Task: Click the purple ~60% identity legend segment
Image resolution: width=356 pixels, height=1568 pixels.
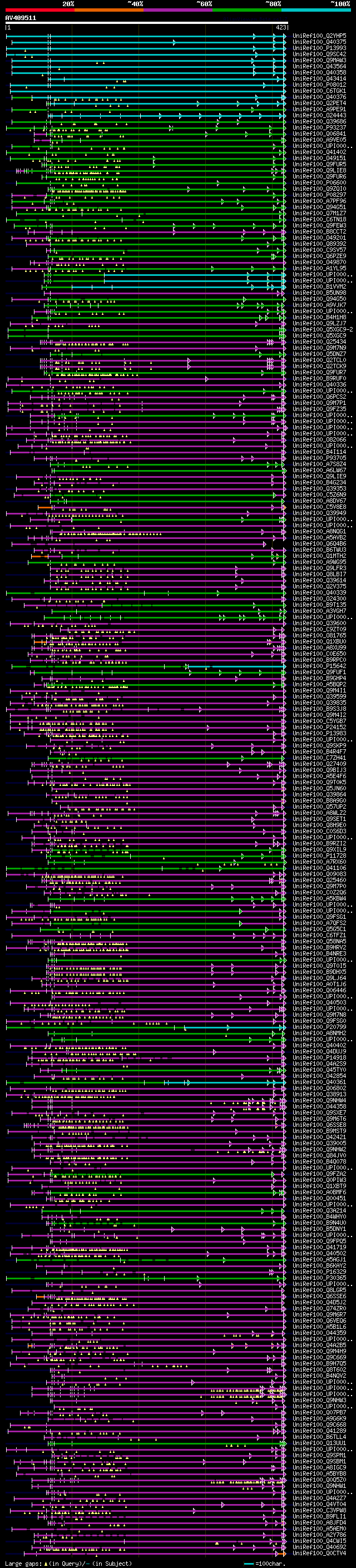Action: point(179,10)
